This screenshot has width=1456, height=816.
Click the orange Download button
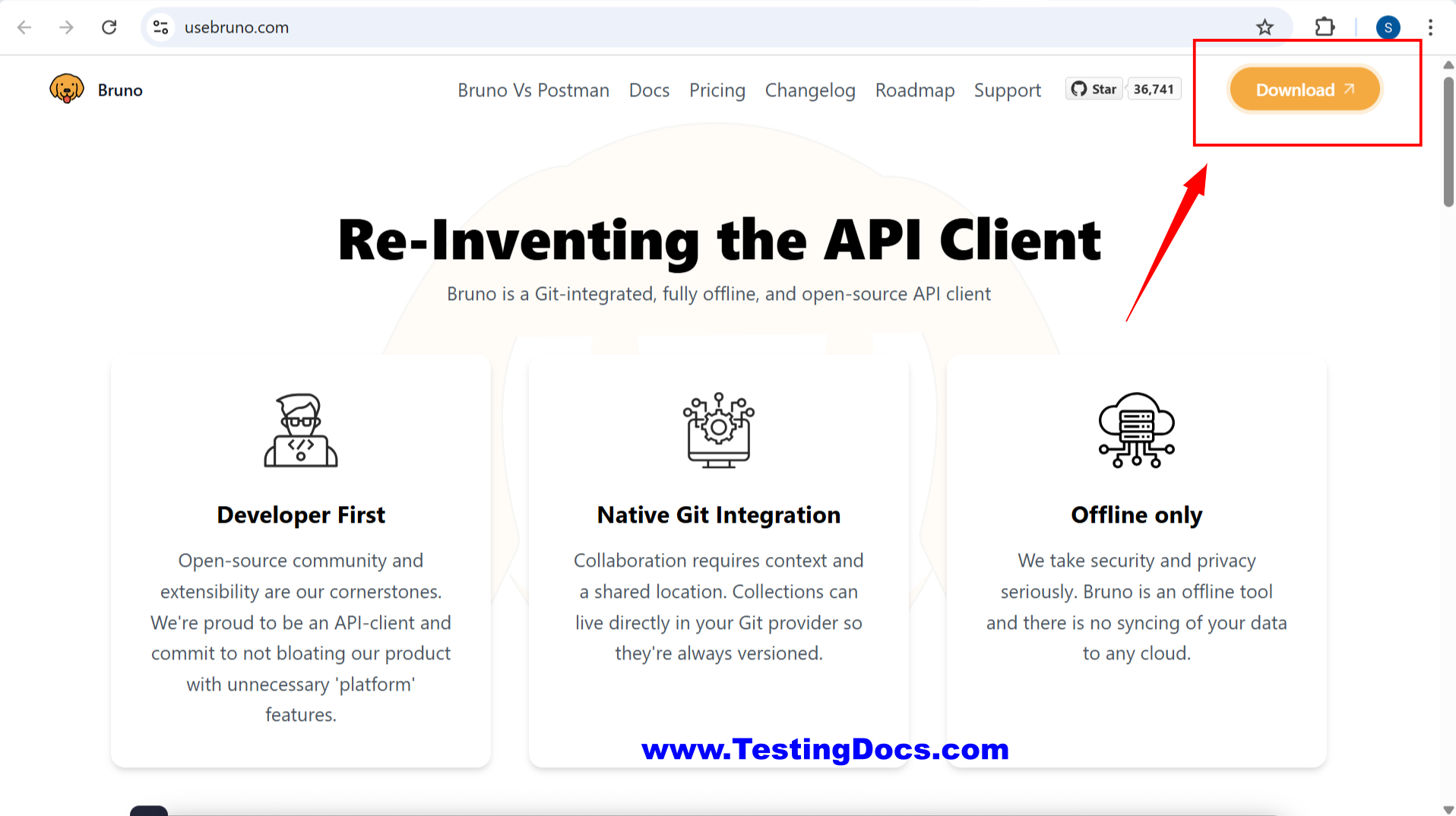tap(1304, 90)
